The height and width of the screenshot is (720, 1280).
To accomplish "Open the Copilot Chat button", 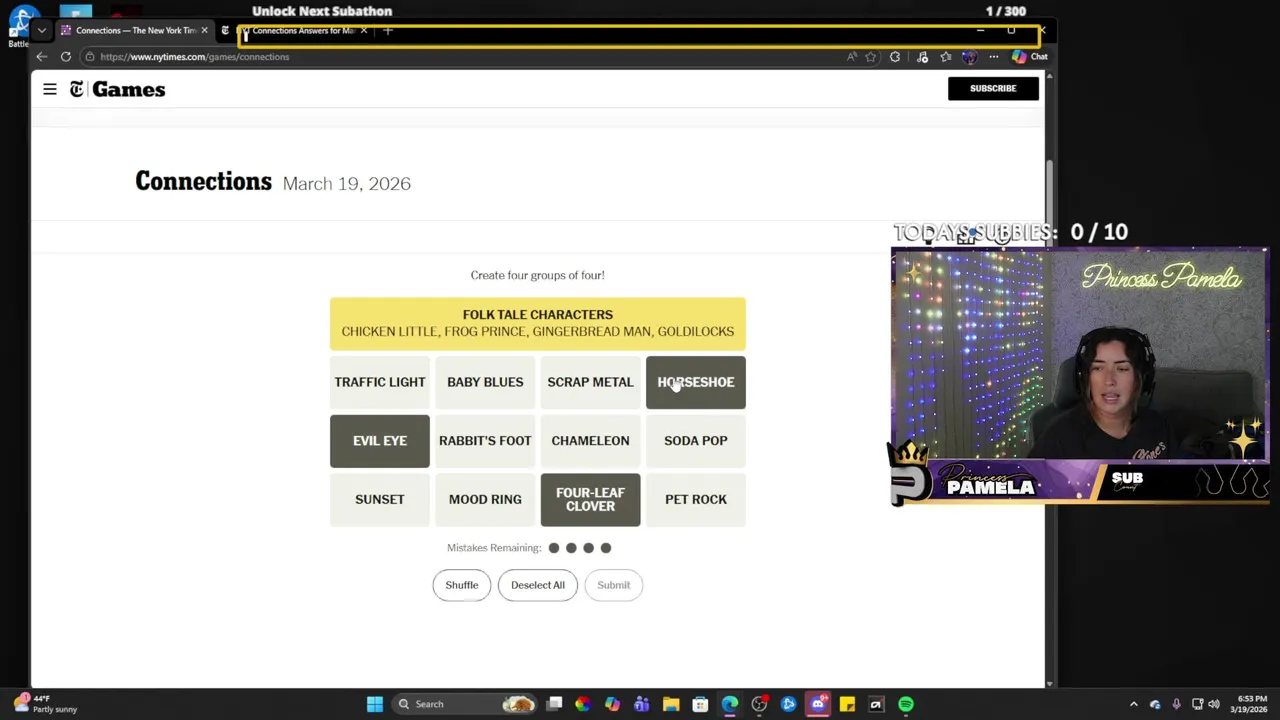I will pos(1029,57).
